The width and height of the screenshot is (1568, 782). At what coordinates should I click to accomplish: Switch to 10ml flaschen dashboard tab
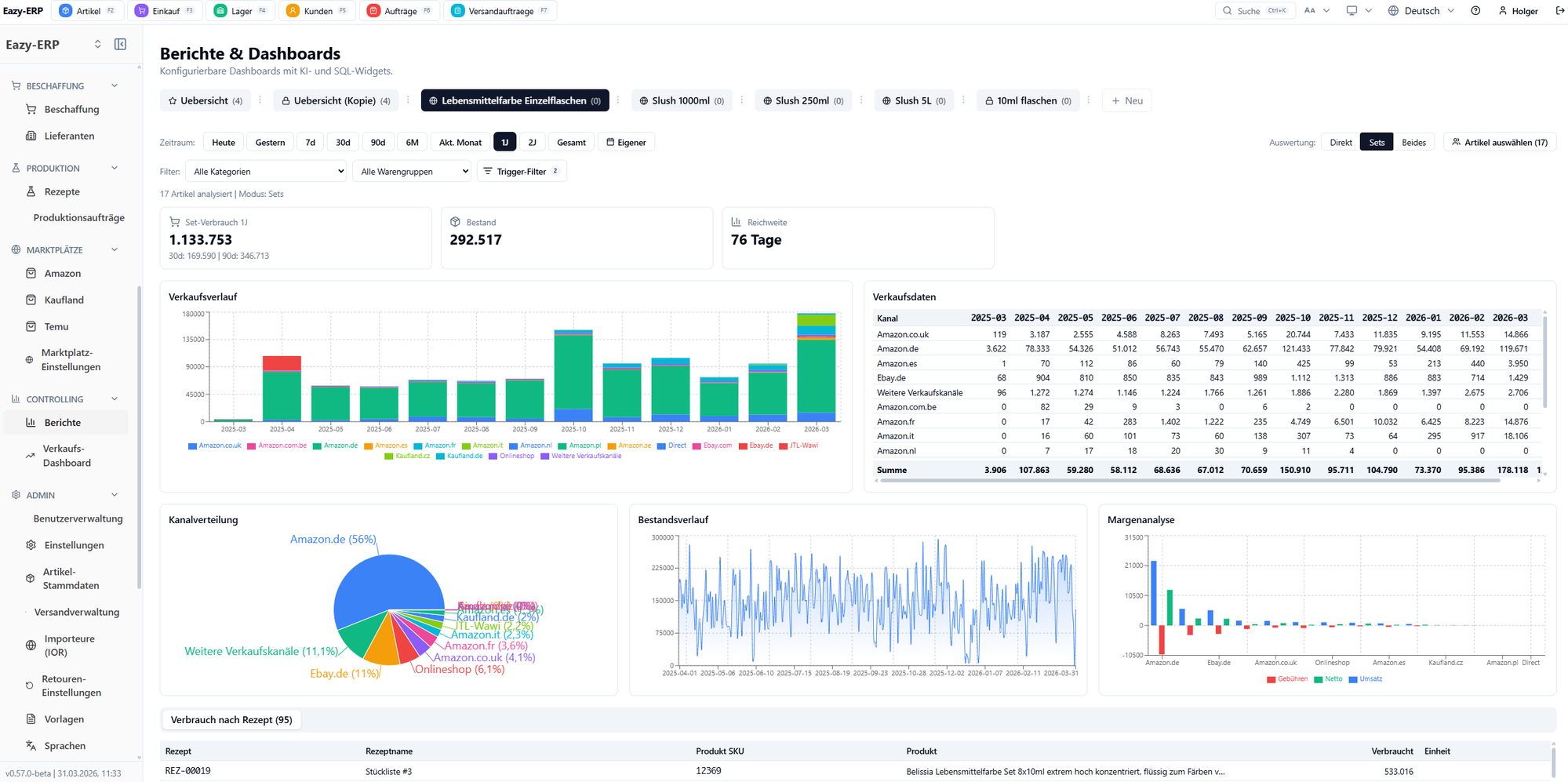(1028, 100)
